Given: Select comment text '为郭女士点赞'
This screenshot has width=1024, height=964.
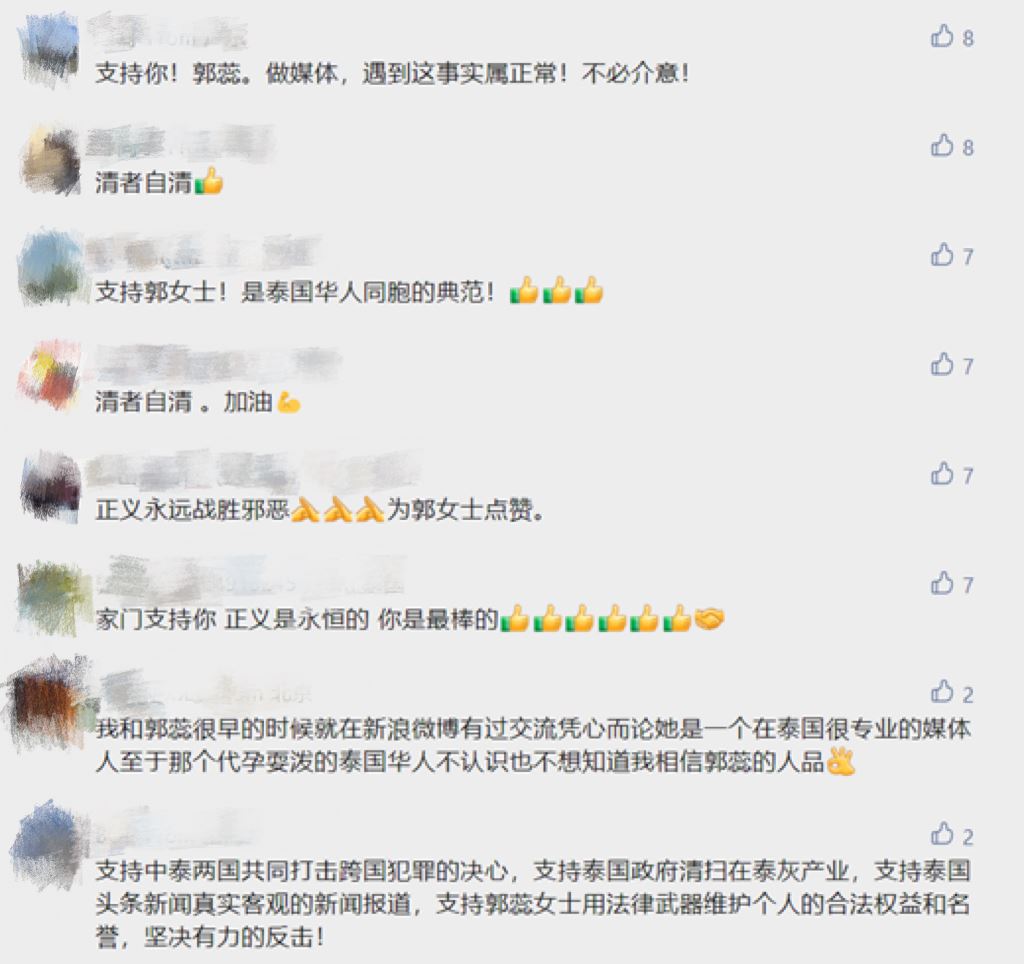Looking at the screenshot, I should pos(466,509).
